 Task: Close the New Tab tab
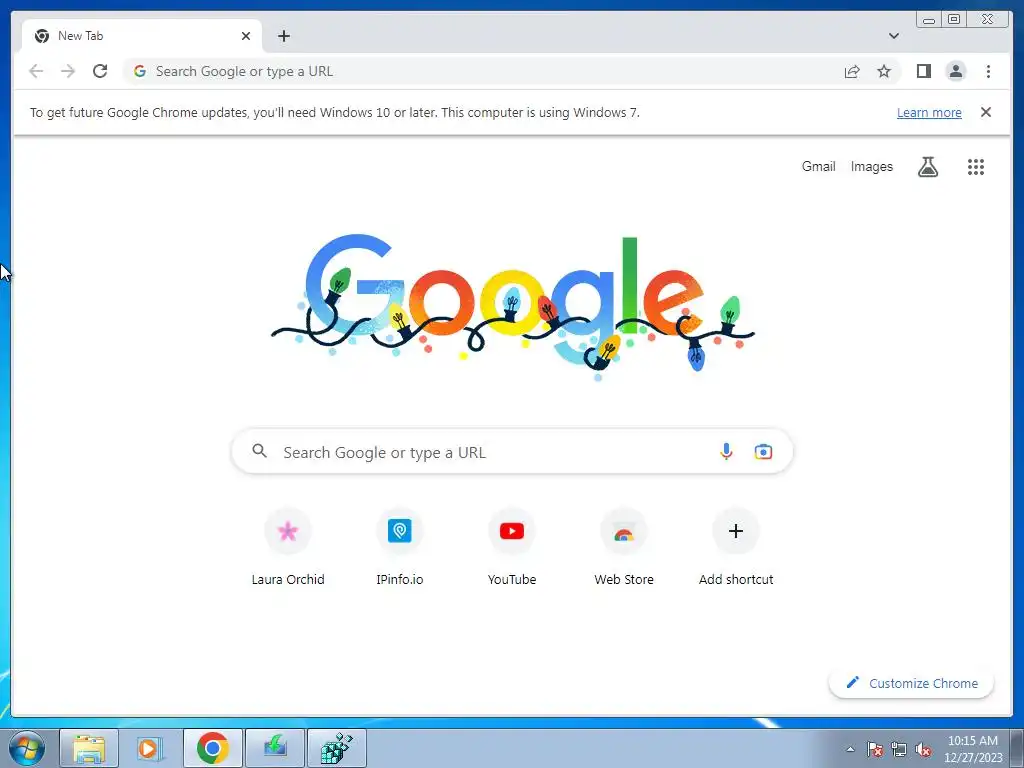[x=246, y=36]
